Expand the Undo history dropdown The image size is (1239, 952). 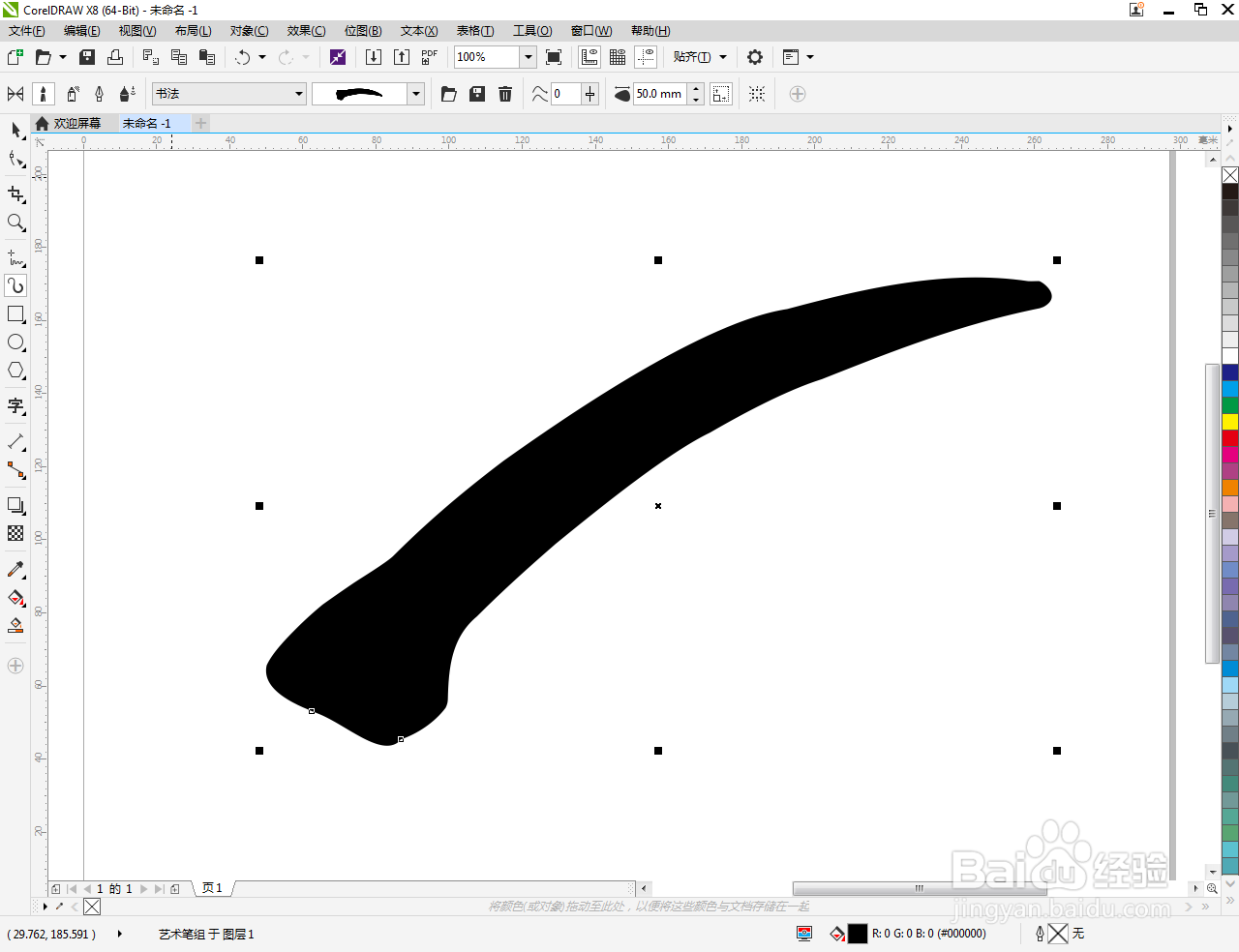[262, 57]
